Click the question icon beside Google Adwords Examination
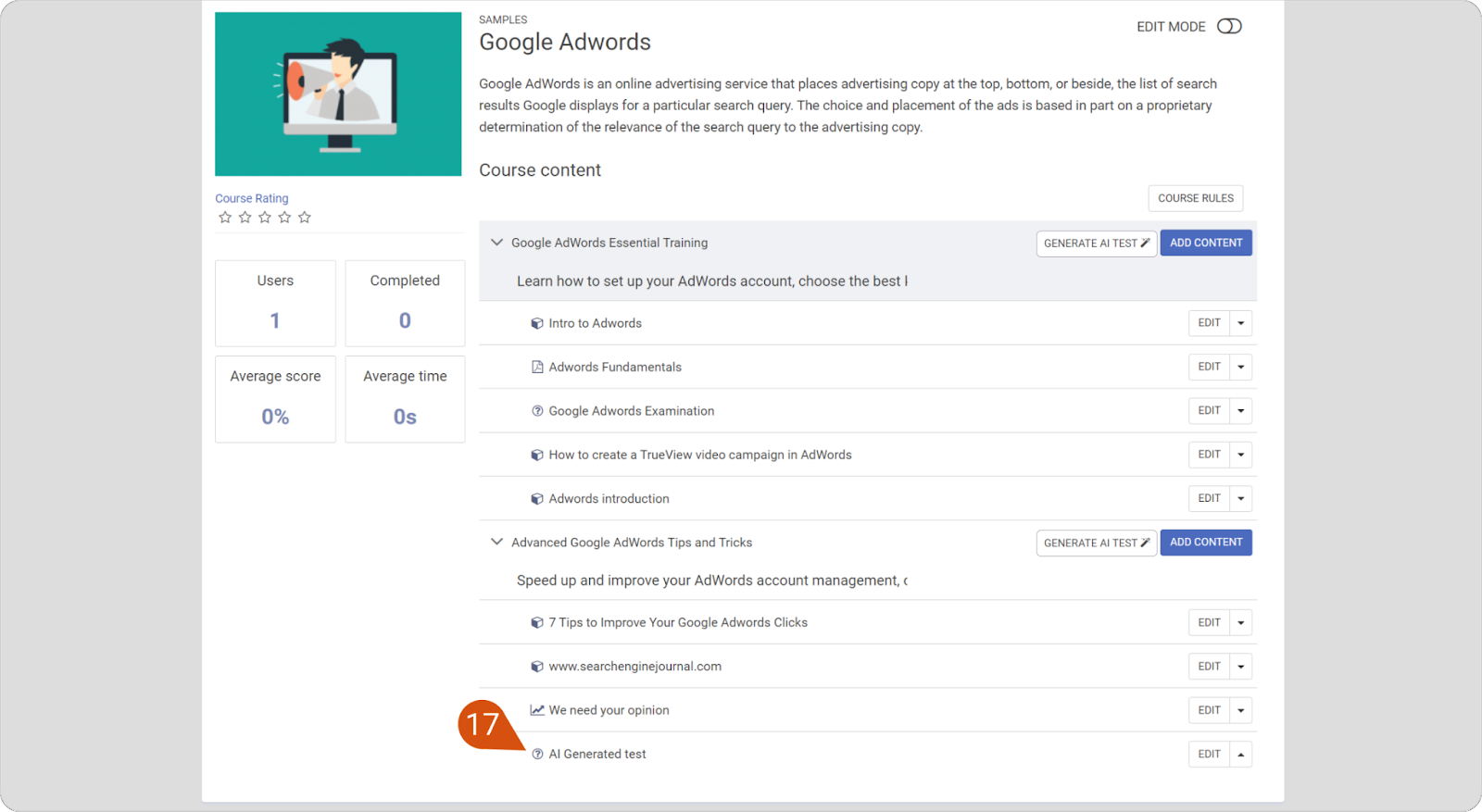 536,411
